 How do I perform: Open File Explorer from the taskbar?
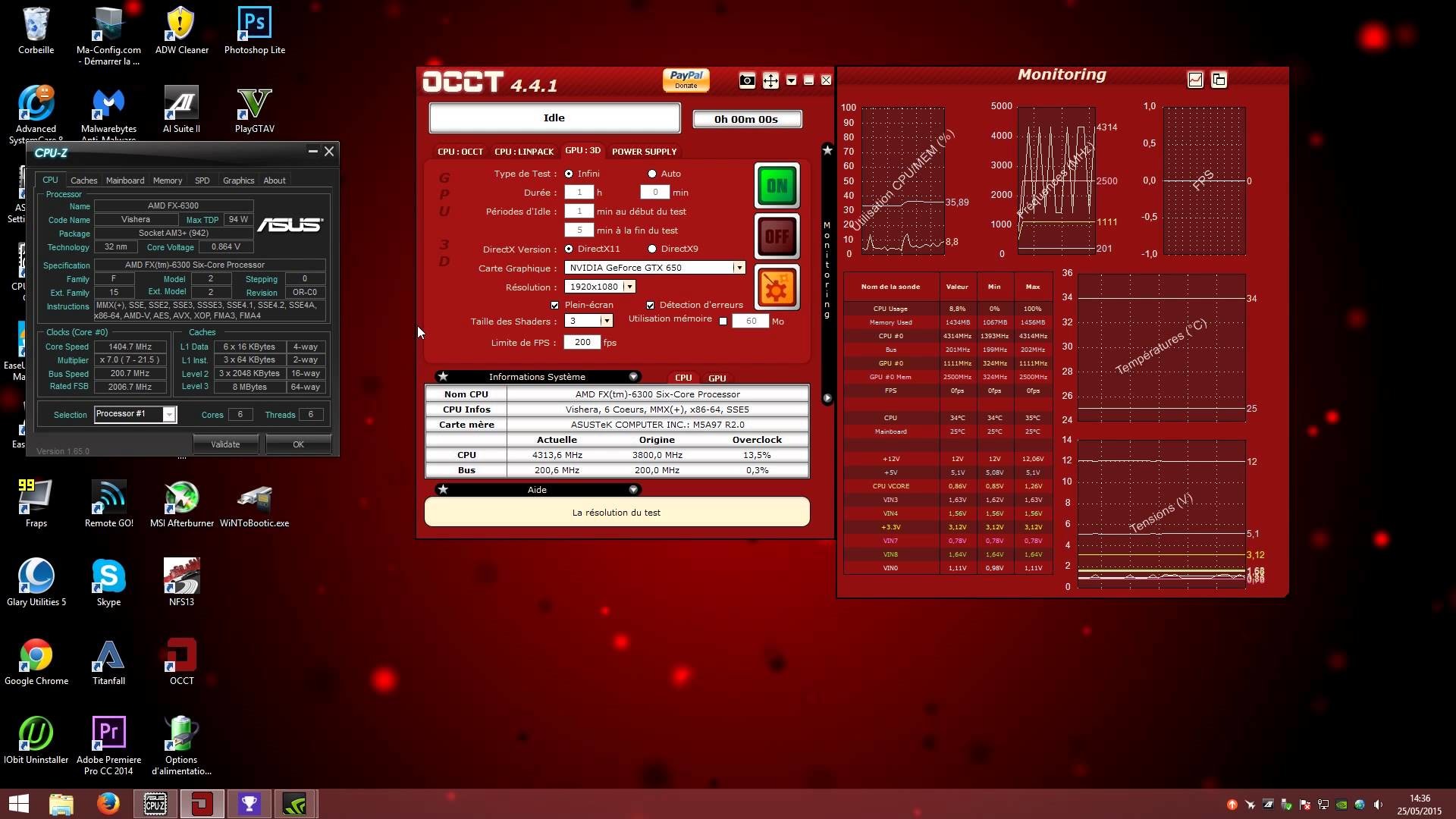(61, 804)
